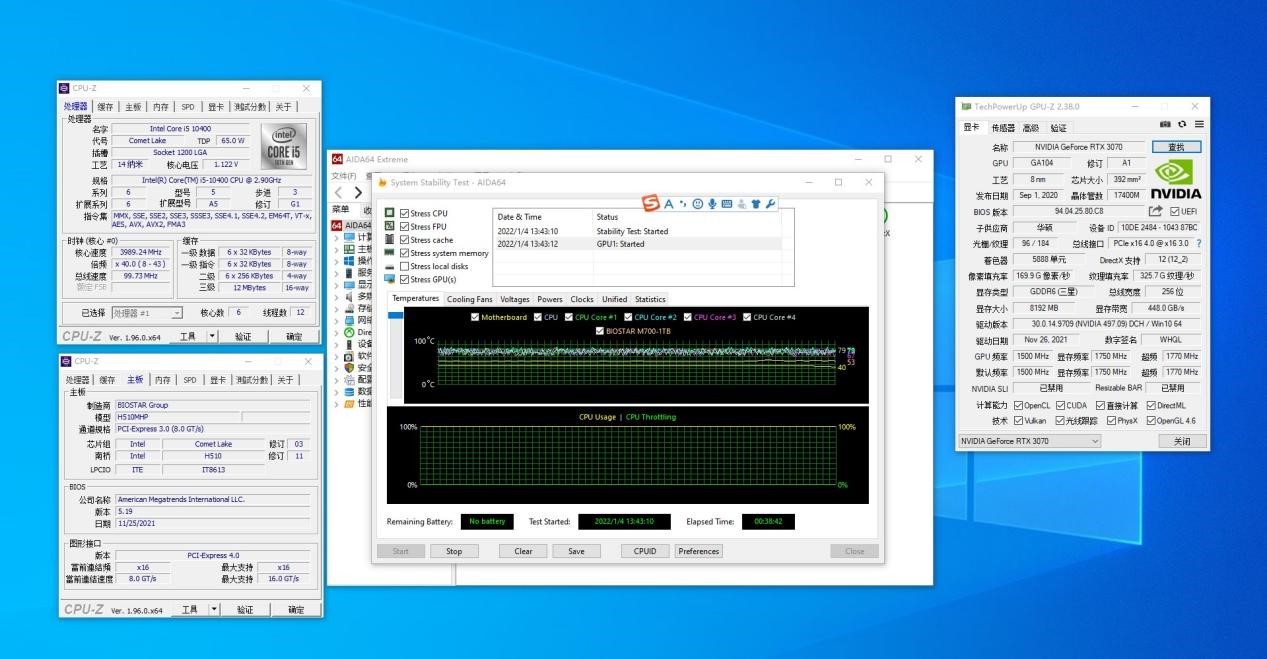Uncheck Motherboard in the temperature graph legend
Image resolution: width=1267 pixels, height=659 pixels.
475,317
